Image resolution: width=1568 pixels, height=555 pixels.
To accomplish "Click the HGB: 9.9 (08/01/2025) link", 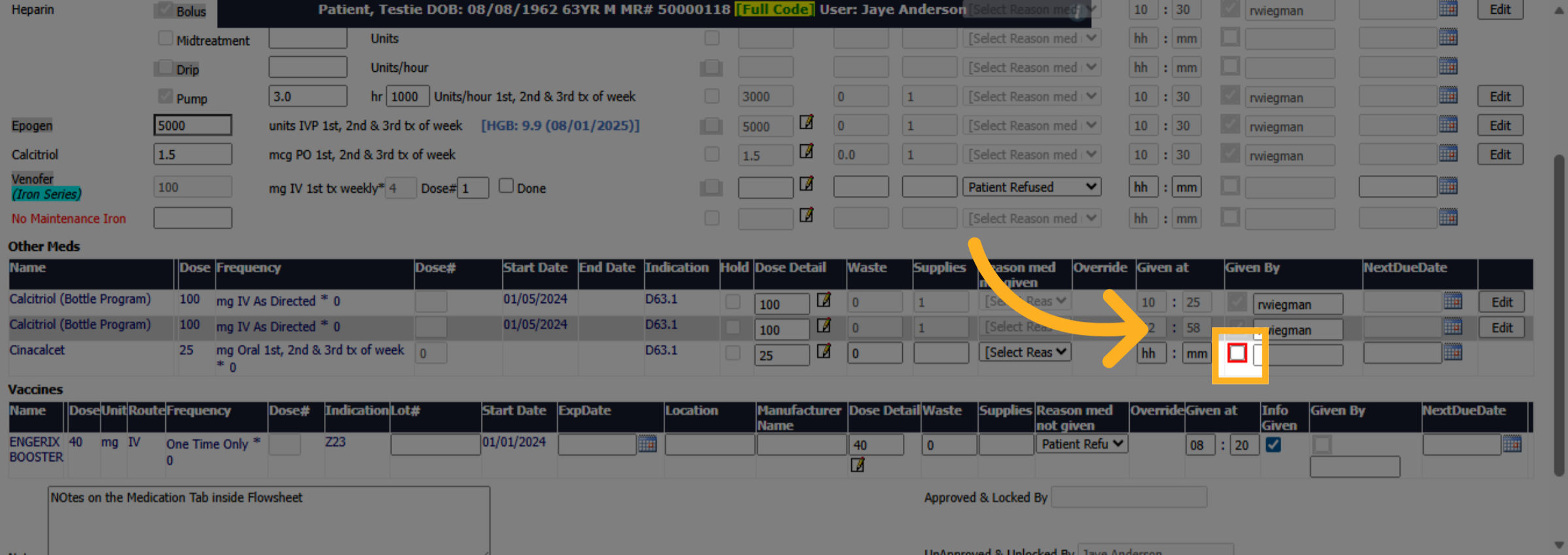I will click(561, 125).
